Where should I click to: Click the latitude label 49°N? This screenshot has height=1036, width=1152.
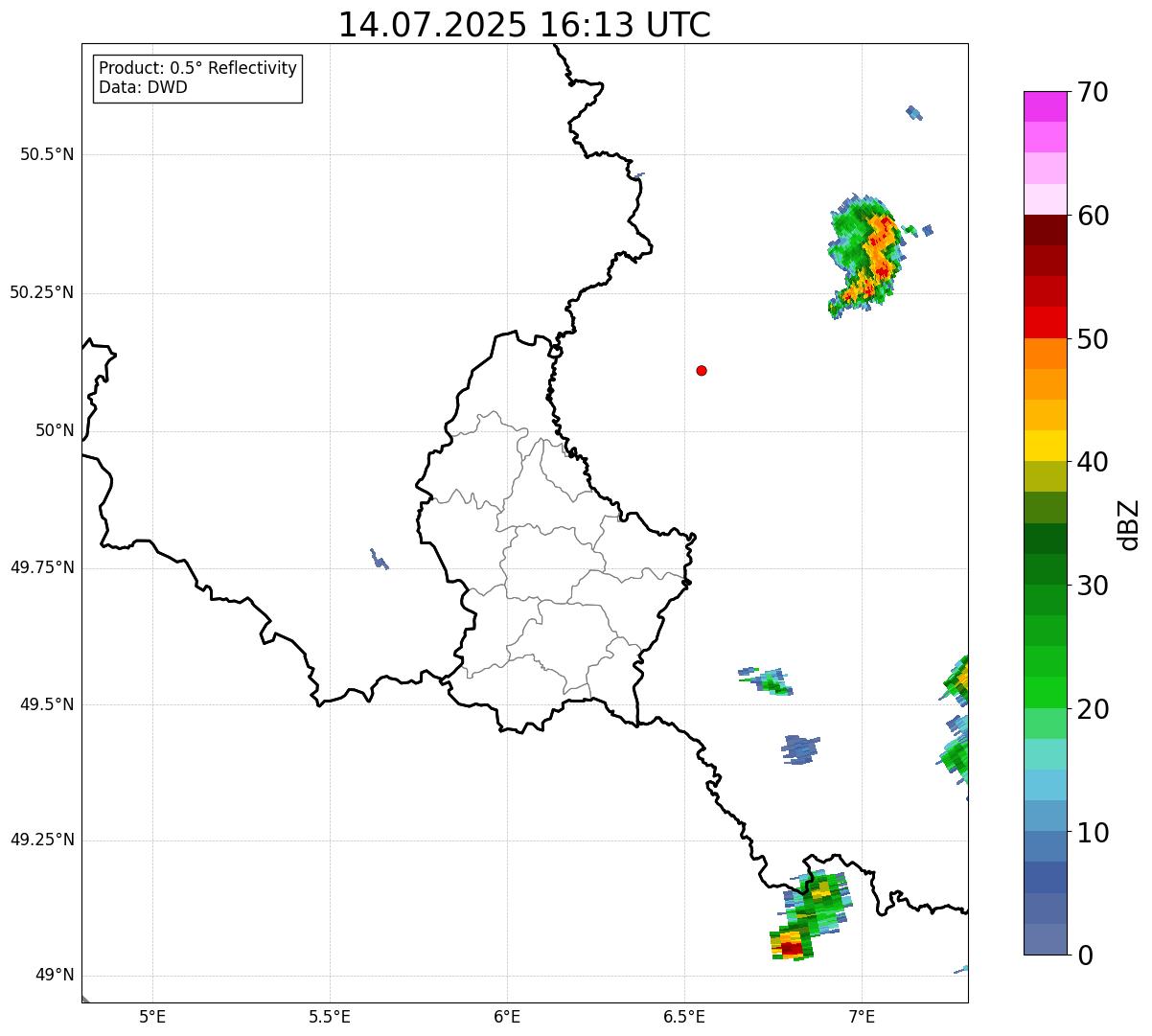(55, 976)
